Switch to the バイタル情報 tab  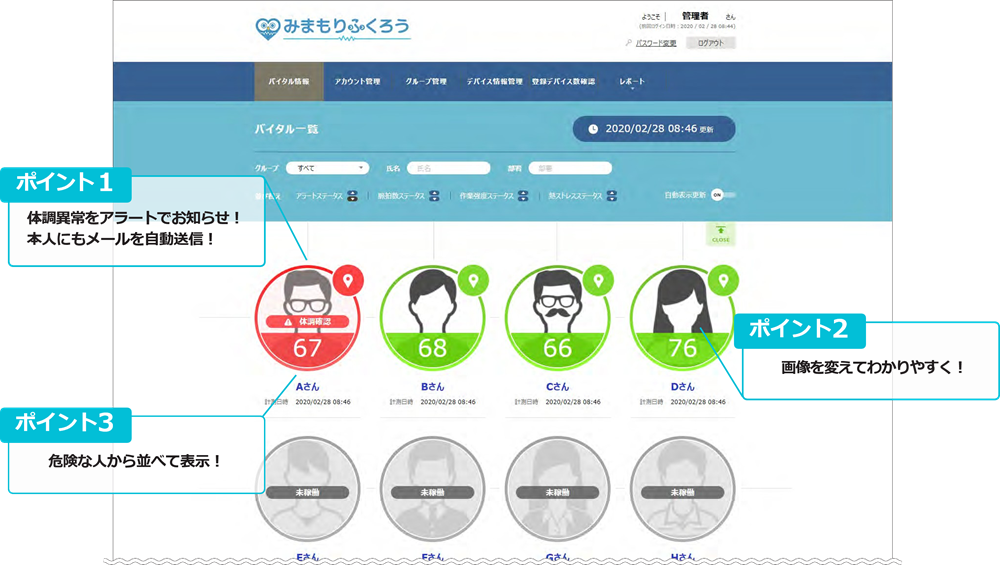click(x=289, y=82)
